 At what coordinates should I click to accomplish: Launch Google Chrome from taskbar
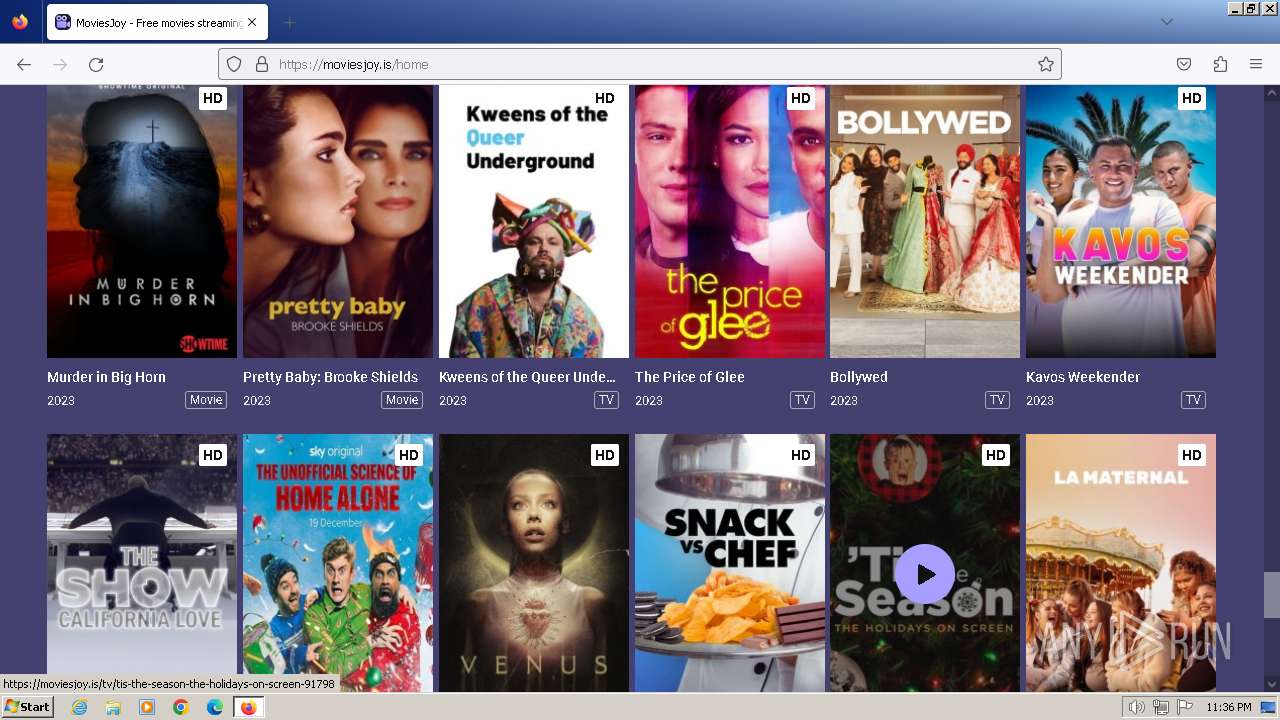(x=181, y=707)
